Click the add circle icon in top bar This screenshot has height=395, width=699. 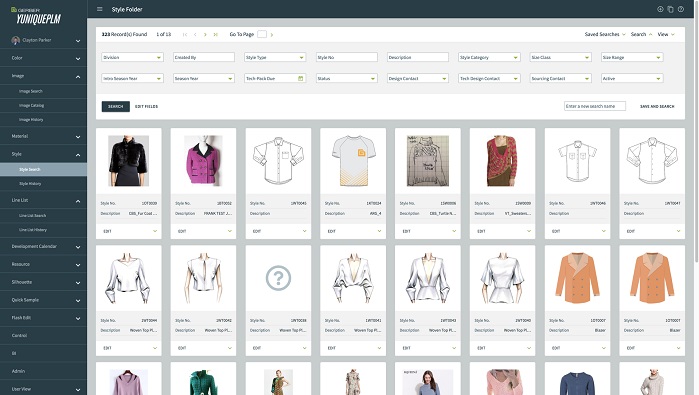(x=660, y=9)
